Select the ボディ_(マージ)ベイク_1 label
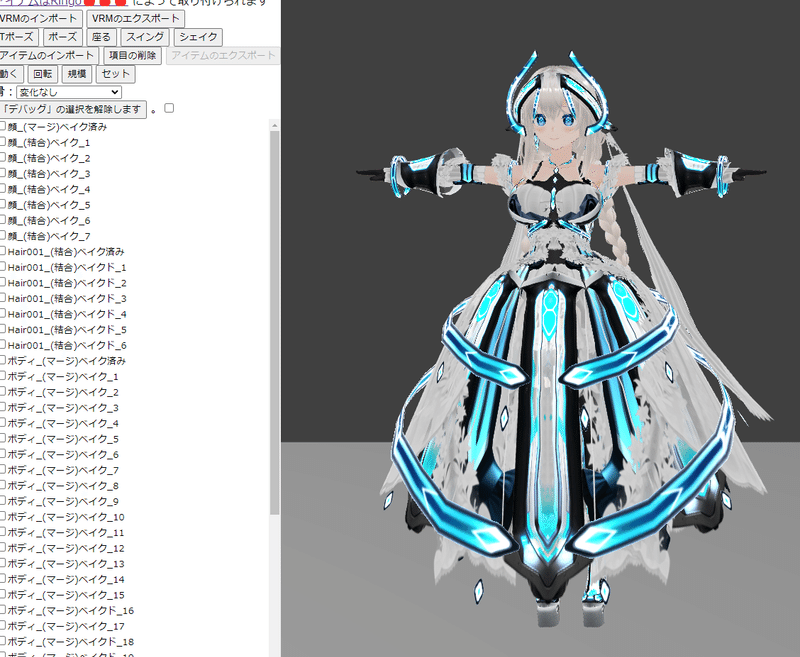Viewport: 800px width, 657px height. click(63, 377)
